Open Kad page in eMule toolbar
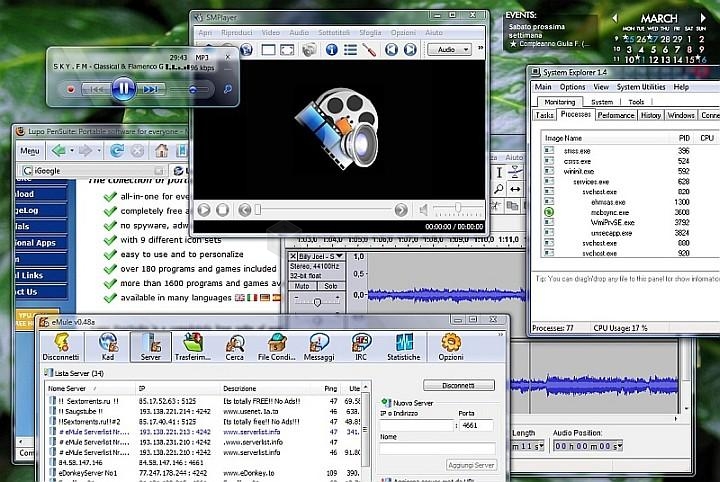This screenshot has height=482, width=720. pos(108,347)
